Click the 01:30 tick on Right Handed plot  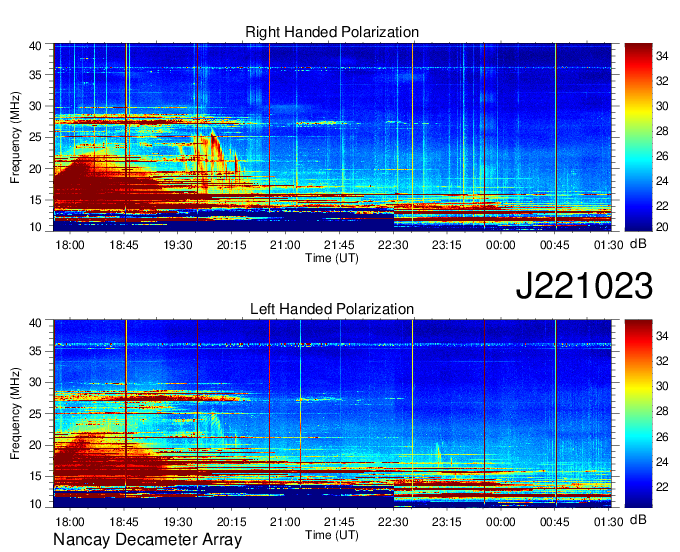coord(608,245)
